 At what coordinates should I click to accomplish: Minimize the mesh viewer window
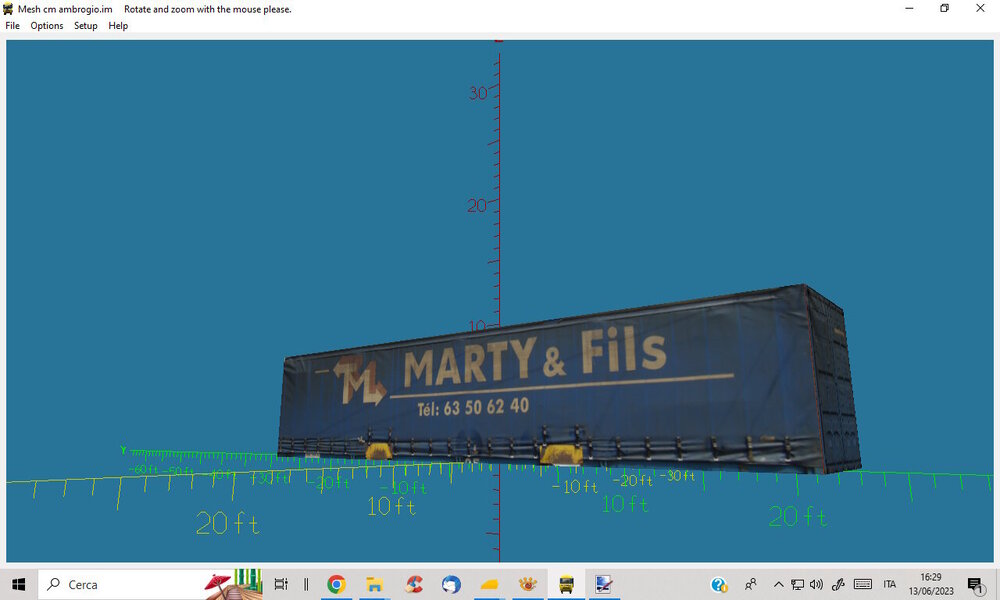(909, 8)
